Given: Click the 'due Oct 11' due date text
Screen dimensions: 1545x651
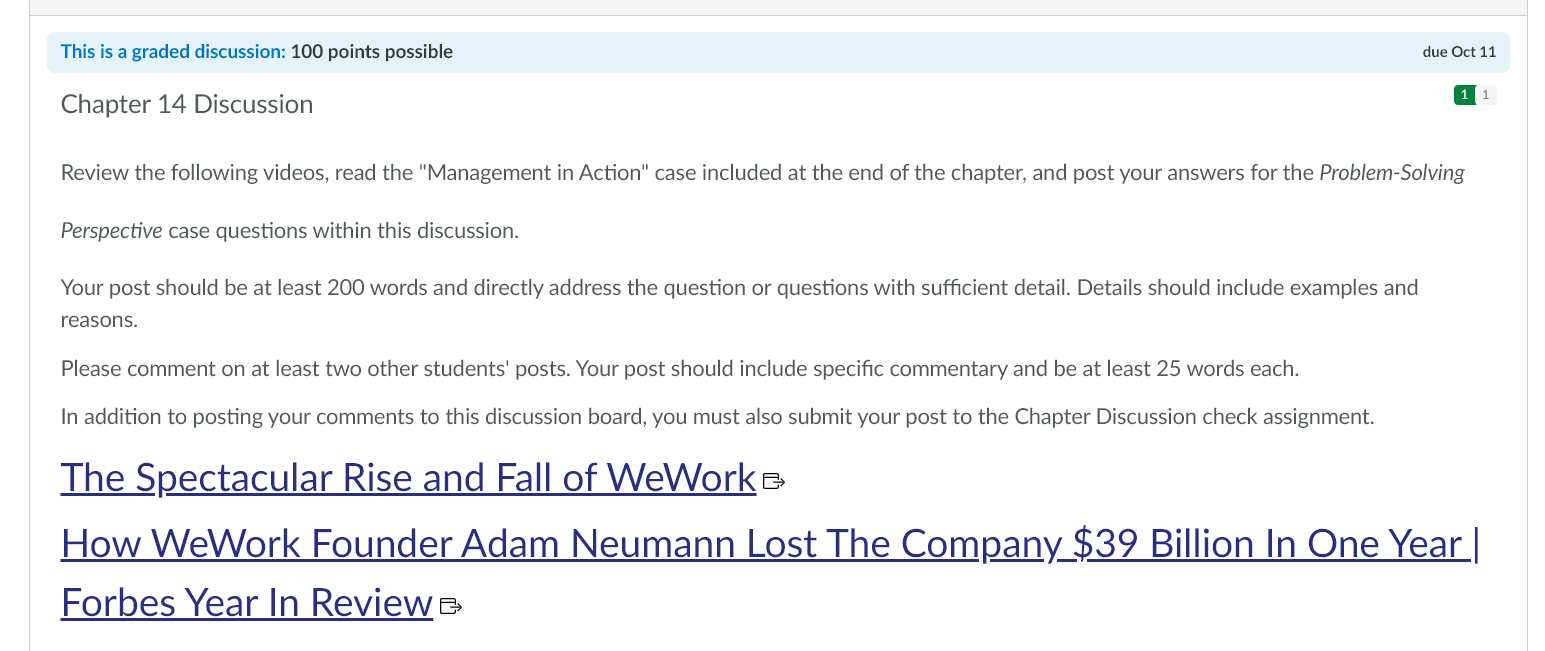Looking at the screenshot, I should point(1459,51).
